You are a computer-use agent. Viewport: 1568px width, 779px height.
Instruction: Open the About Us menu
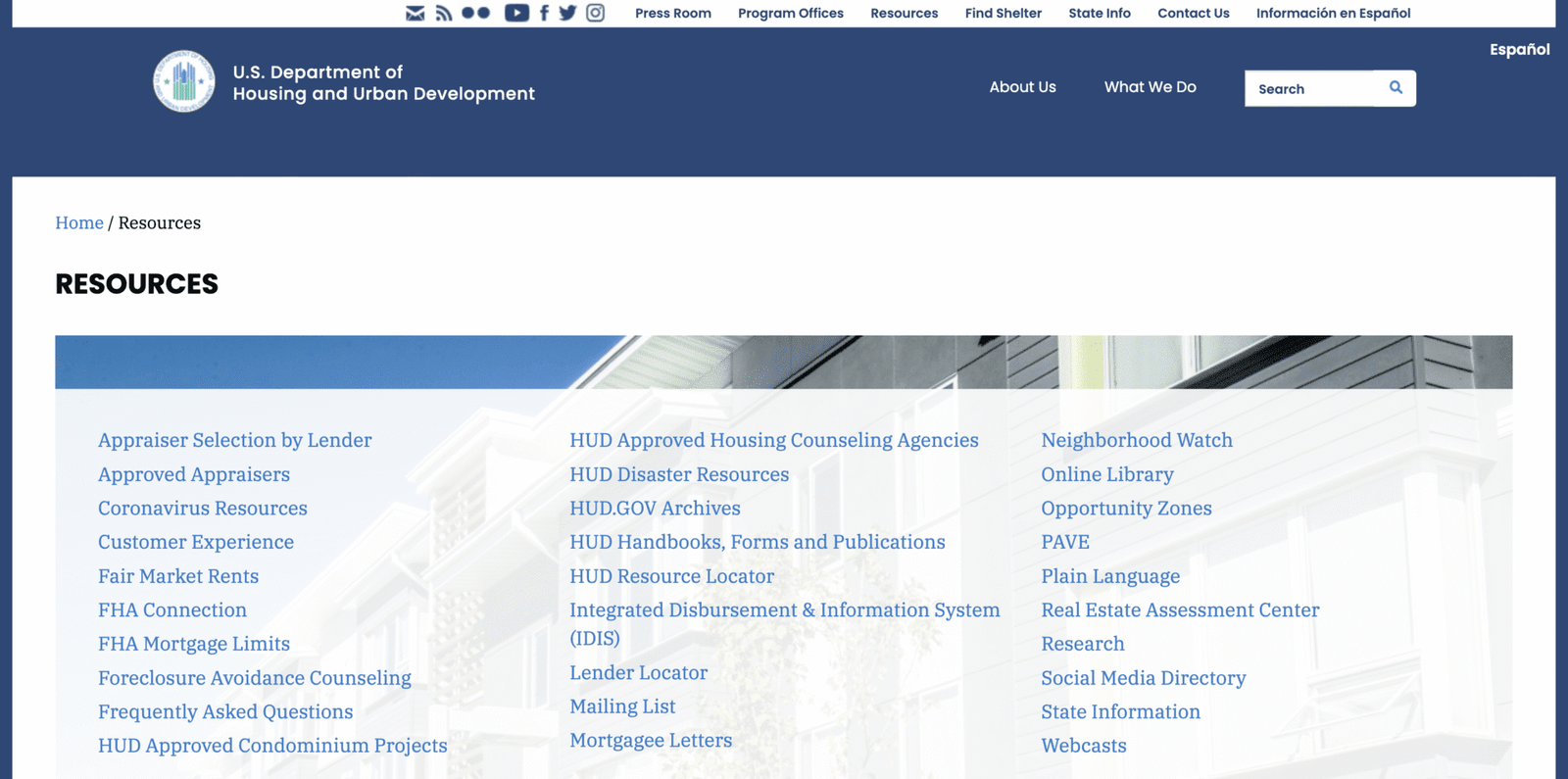pos(1022,86)
